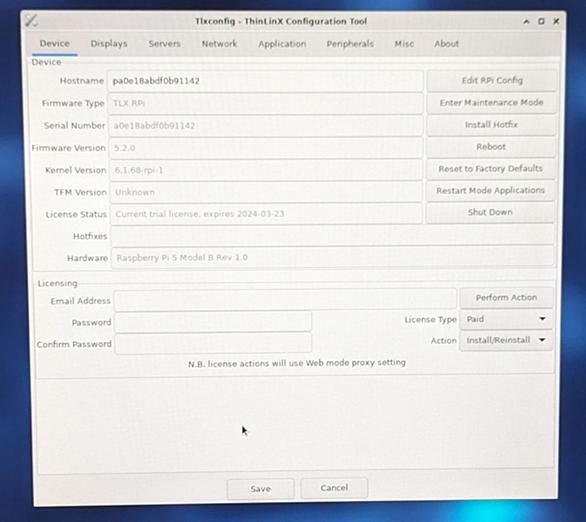Click the Shut Down button
Screen dimensions: 586x522
pos(490,212)
